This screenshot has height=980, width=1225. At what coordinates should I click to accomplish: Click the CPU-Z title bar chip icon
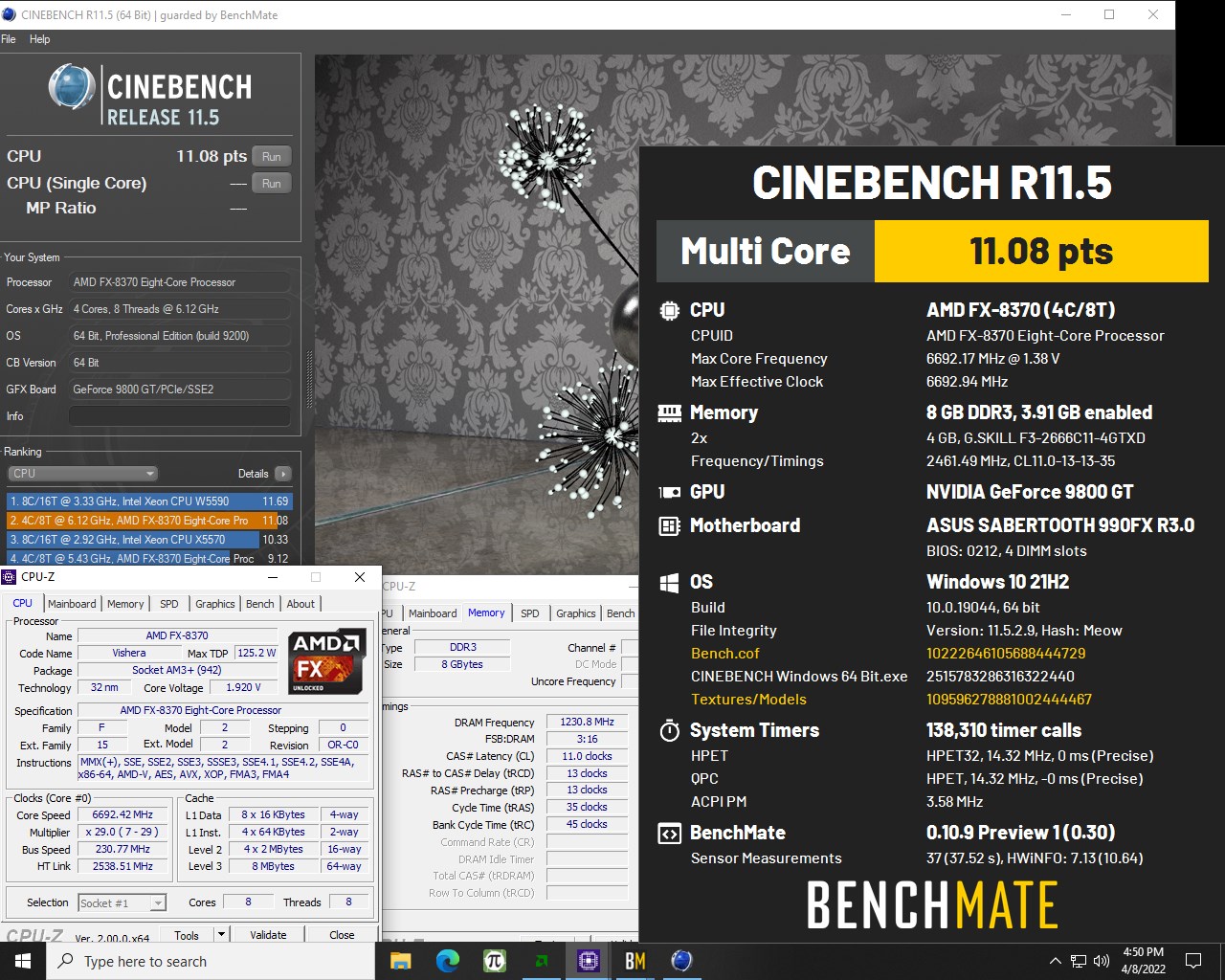tap(9, 577)
